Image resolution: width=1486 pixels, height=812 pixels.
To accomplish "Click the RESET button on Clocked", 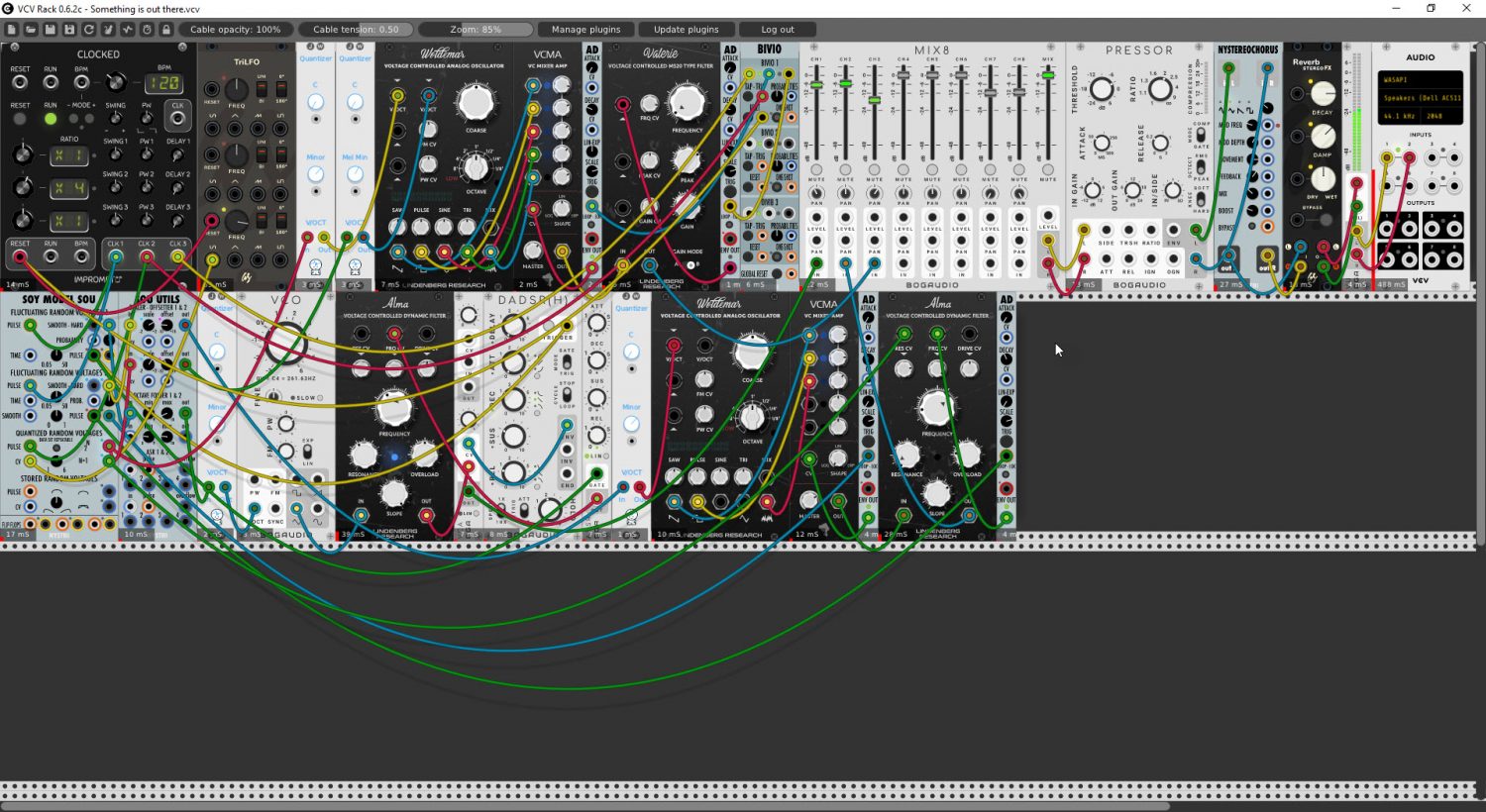I will pyautogui.click(x=20, y=119).
